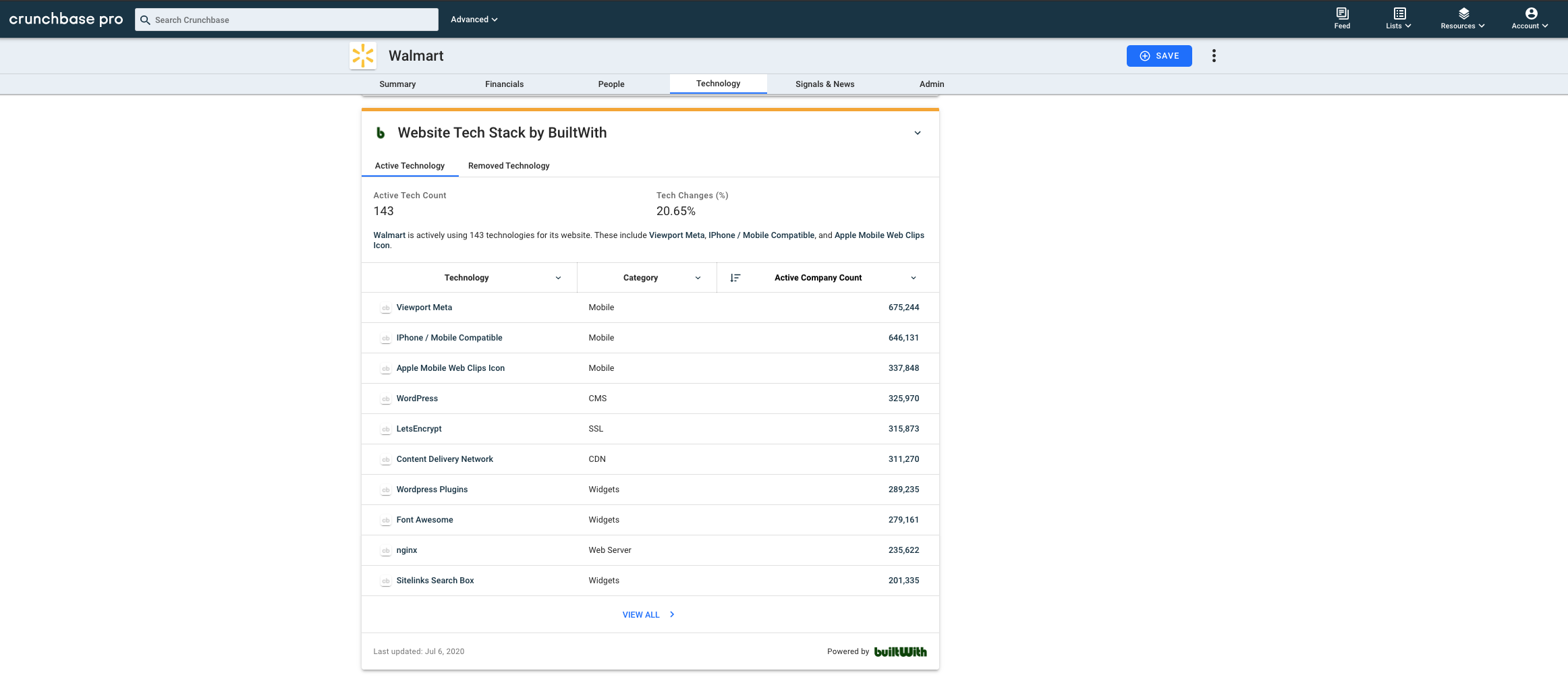Open the three-dot more options menu
1568x677 pixels.
(x=1214, y=56)
